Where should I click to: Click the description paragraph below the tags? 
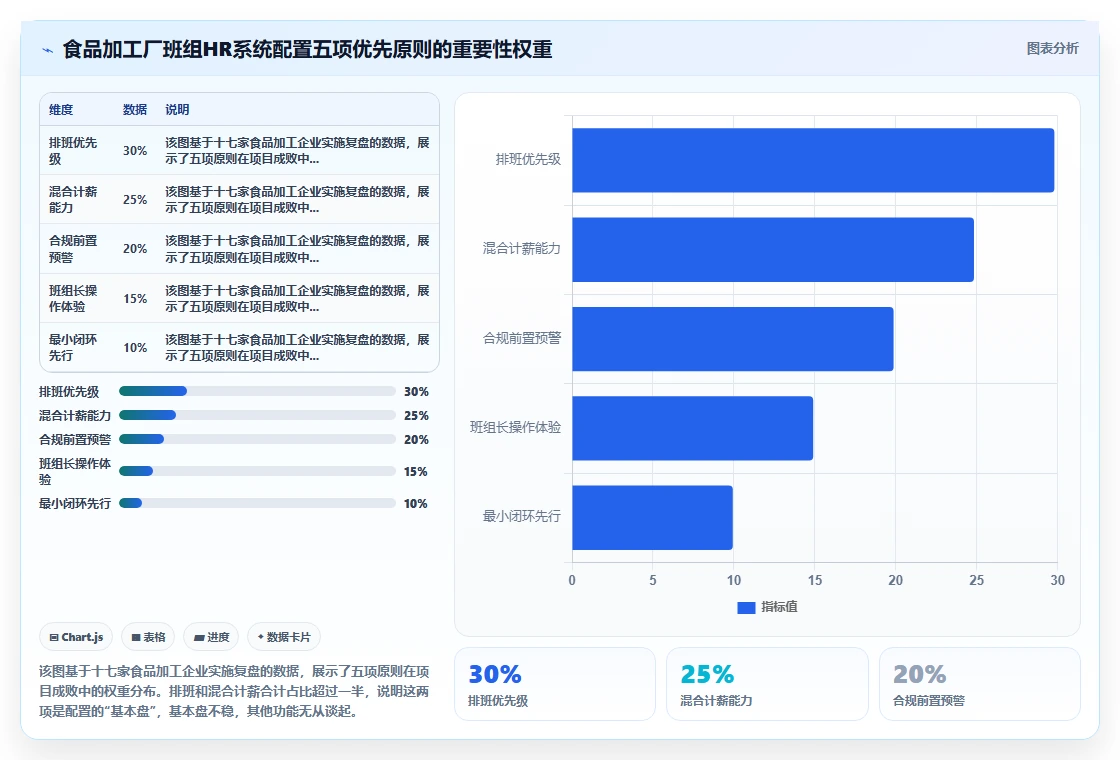(x=234, y=691)
